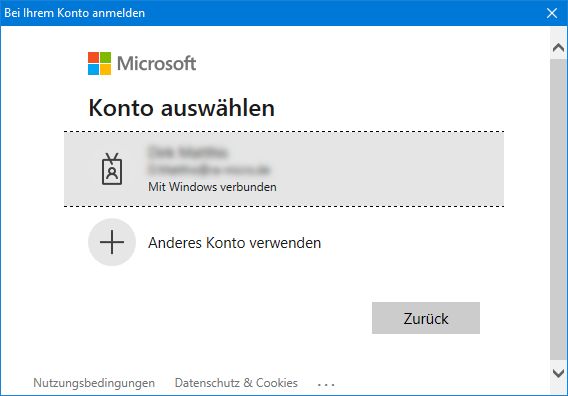Open the Nutzungsbedingungen link

(94, 383)
